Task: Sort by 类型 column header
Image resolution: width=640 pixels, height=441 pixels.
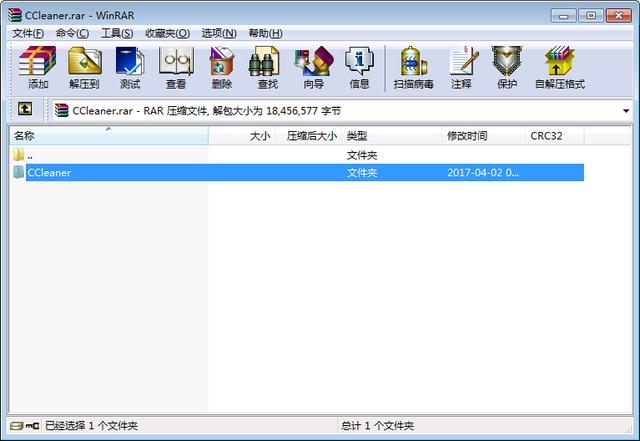Action: pyautogui.click(x=392, y=136)
